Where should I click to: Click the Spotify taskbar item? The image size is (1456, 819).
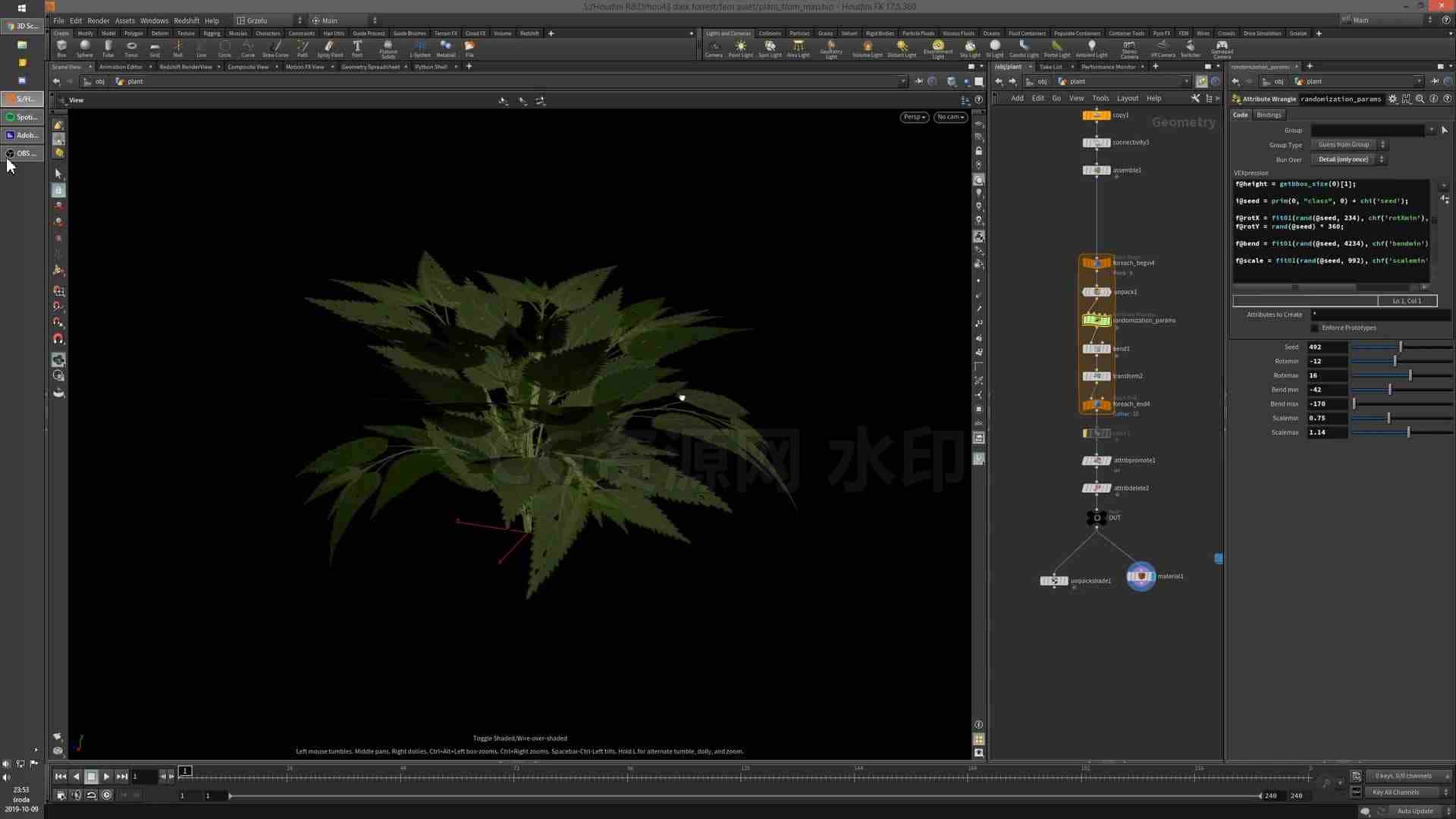tap(22, 117)
